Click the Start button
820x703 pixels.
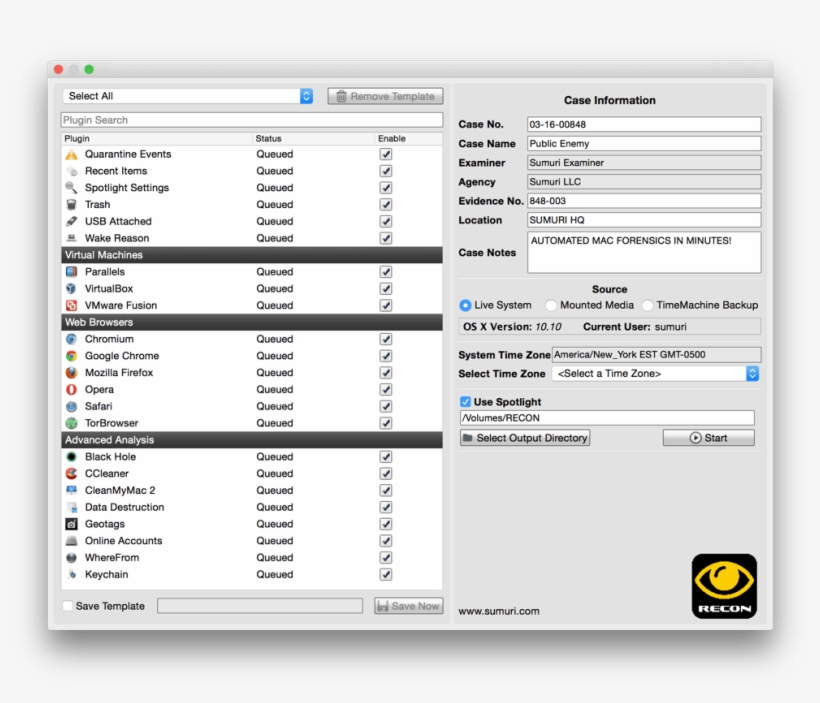click(x=709, y=438)
